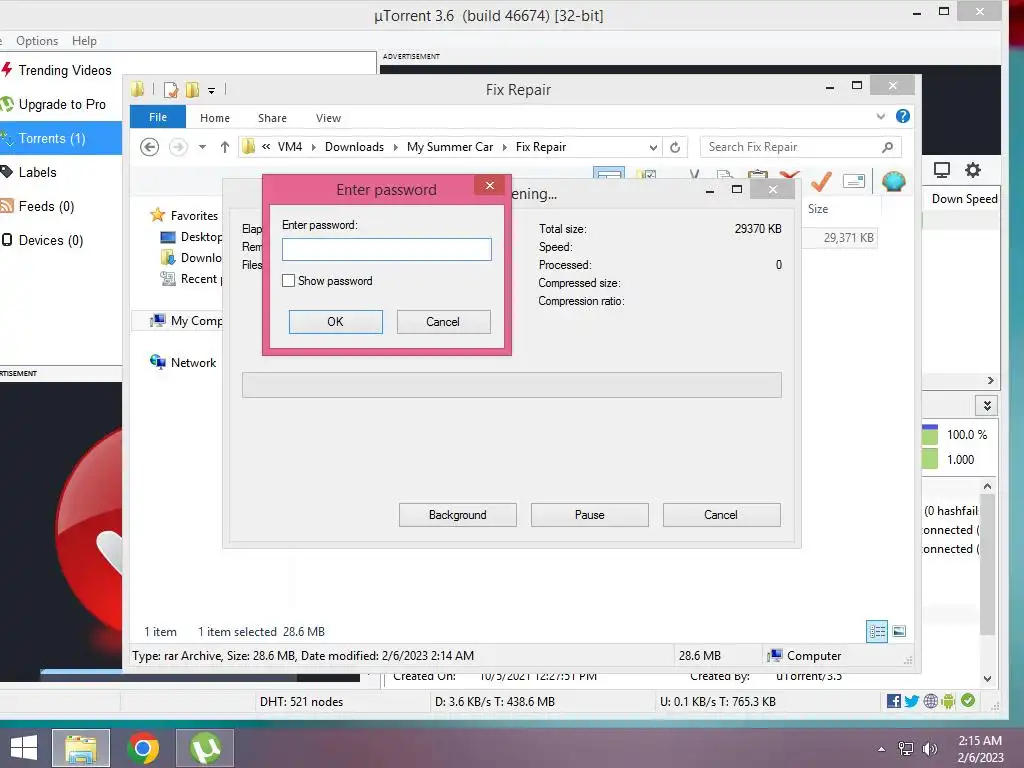Click the Back arrow in Fix Repair window
1024x768 pixels.
click(150, 147)
